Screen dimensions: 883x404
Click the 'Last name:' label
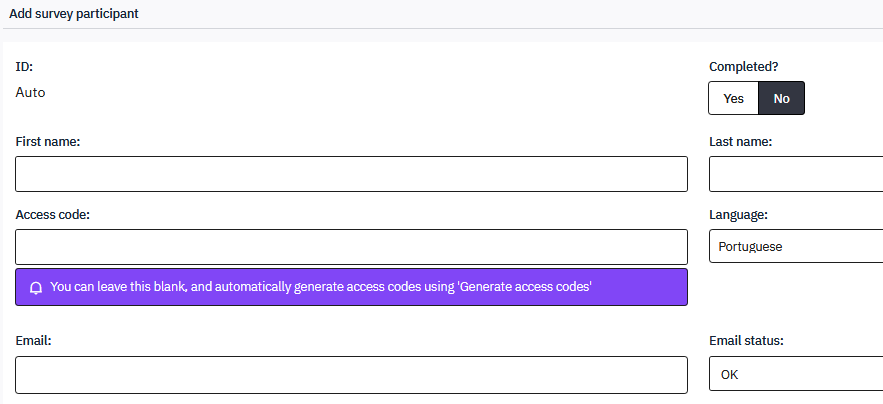[x=740, y=142]
